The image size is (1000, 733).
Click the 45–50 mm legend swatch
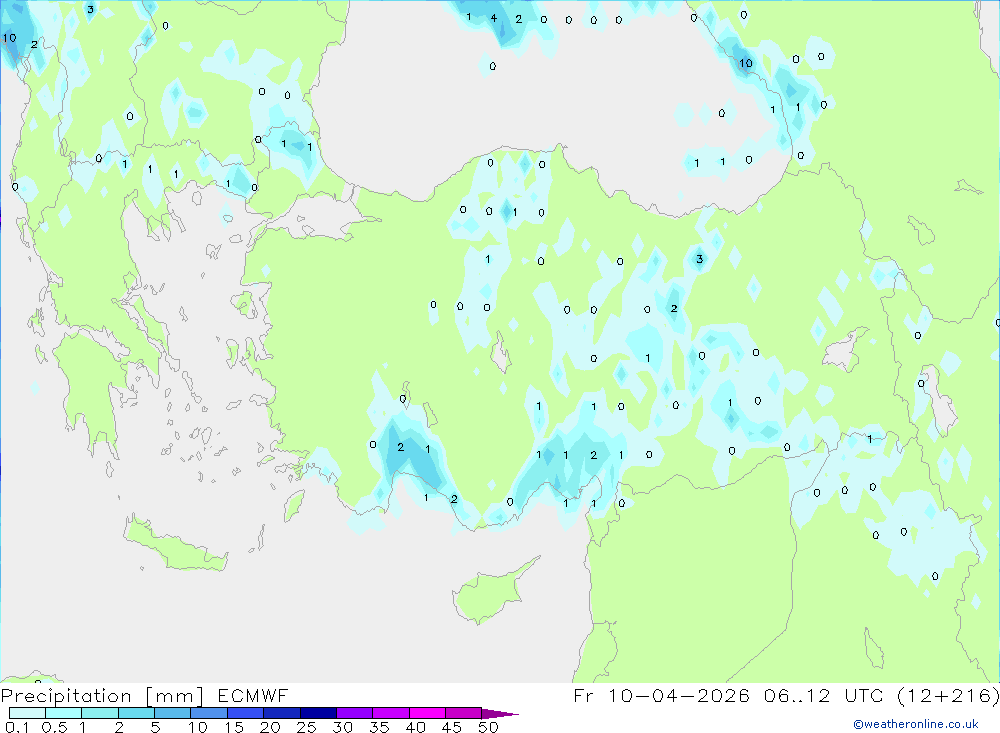tap(463, 713)
